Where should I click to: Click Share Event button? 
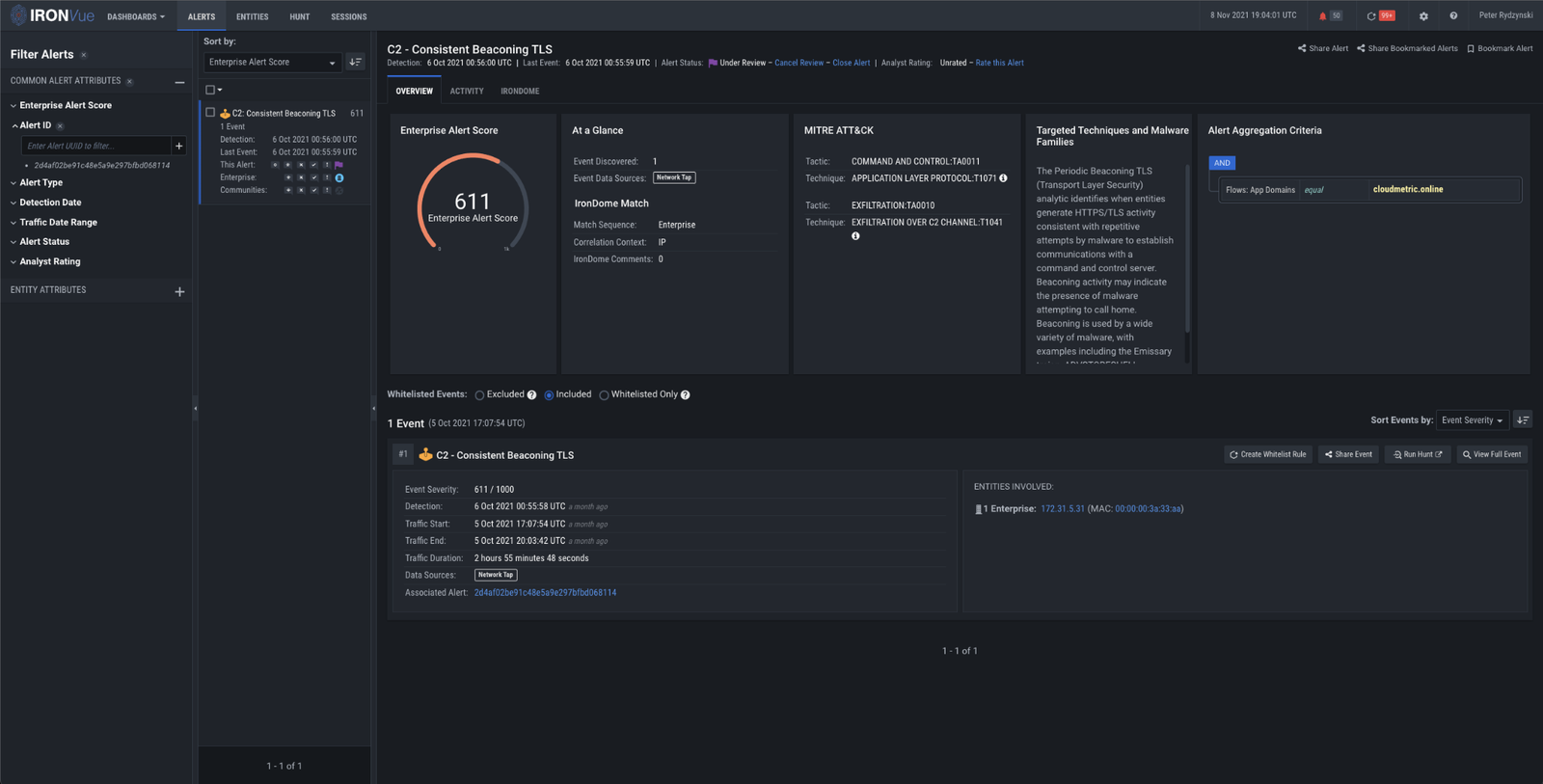pyautogui.click(x=1348, y=454)
